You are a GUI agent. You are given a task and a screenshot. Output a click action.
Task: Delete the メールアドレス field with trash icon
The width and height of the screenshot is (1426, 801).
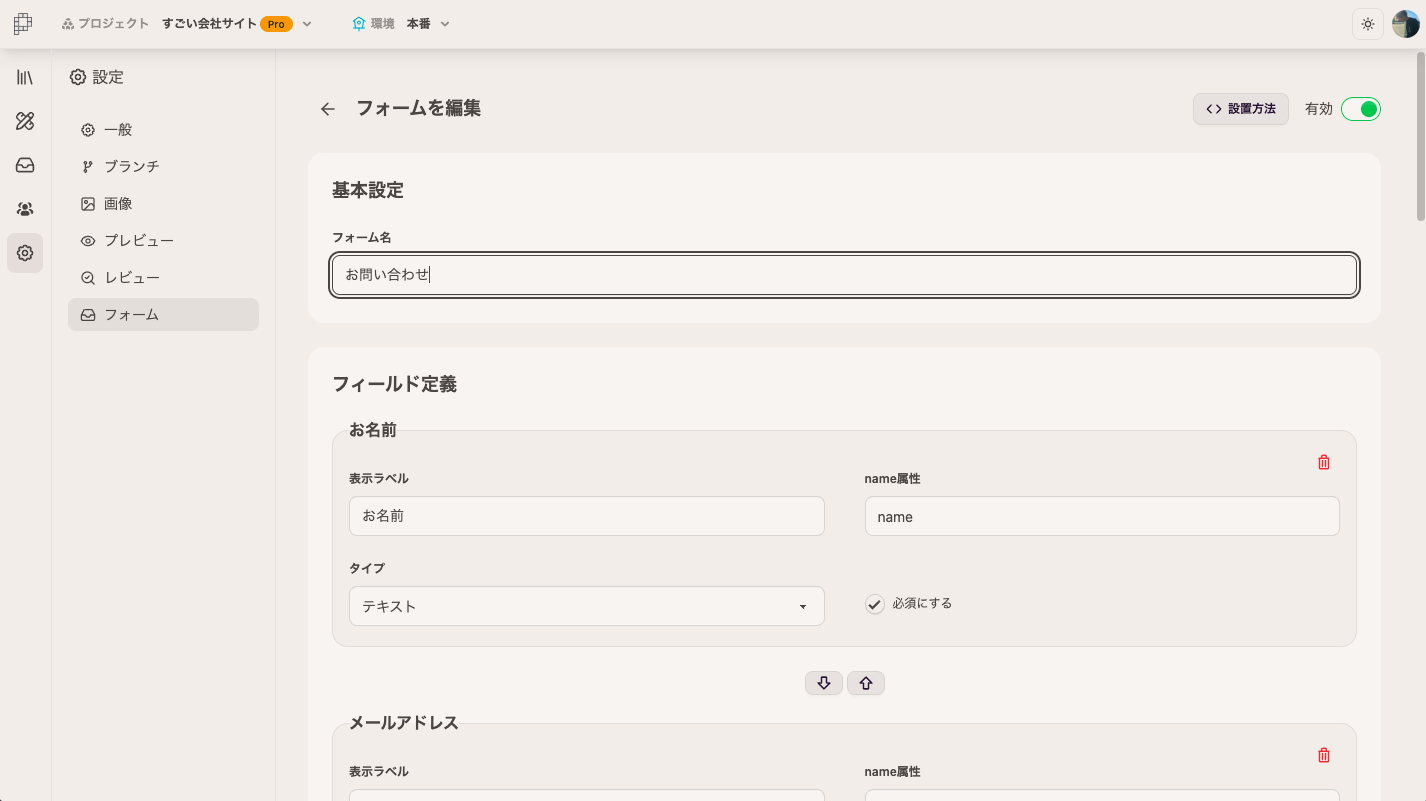[1324, 755]
